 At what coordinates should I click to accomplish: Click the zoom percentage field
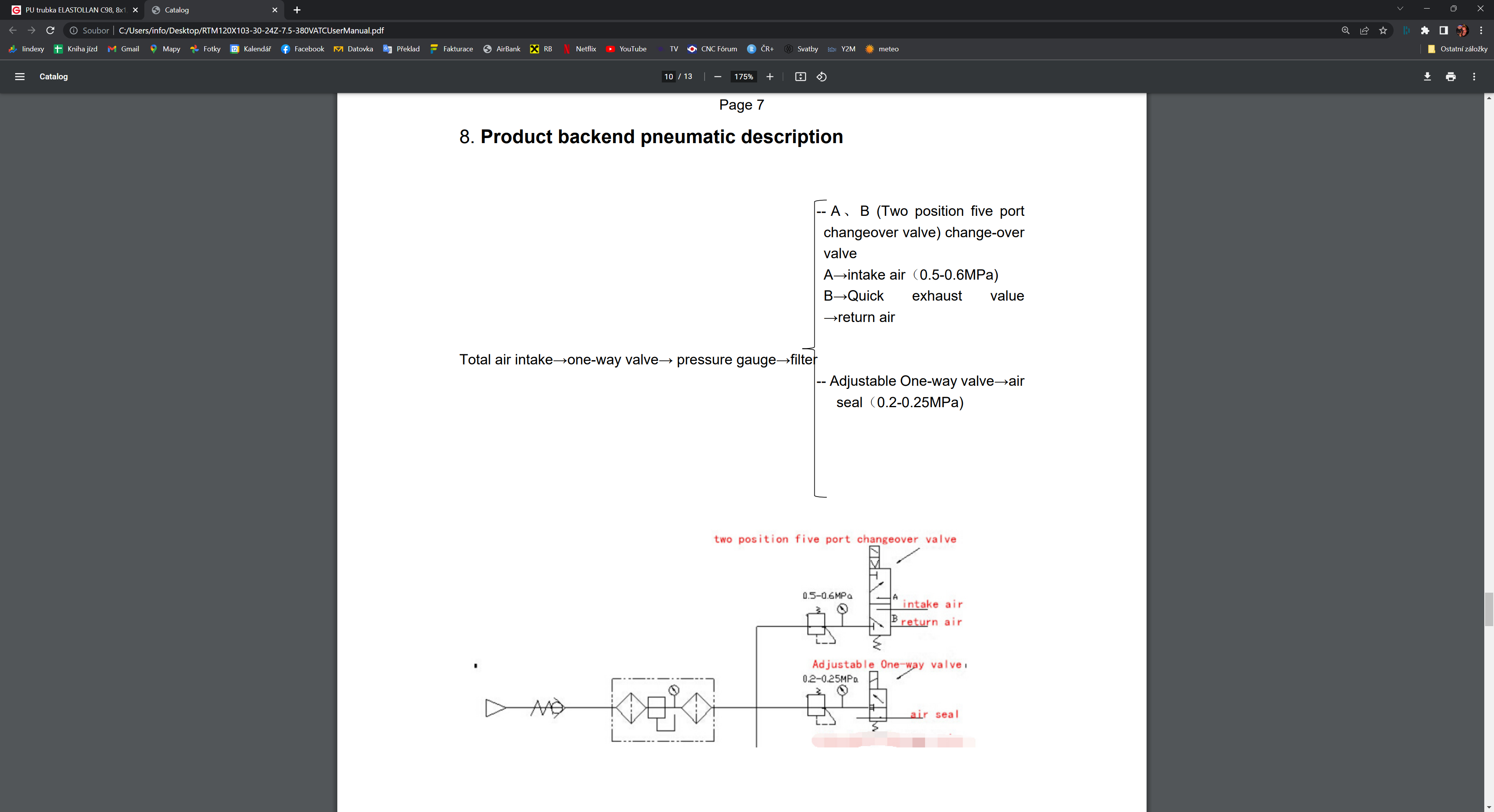click(743, 77)
